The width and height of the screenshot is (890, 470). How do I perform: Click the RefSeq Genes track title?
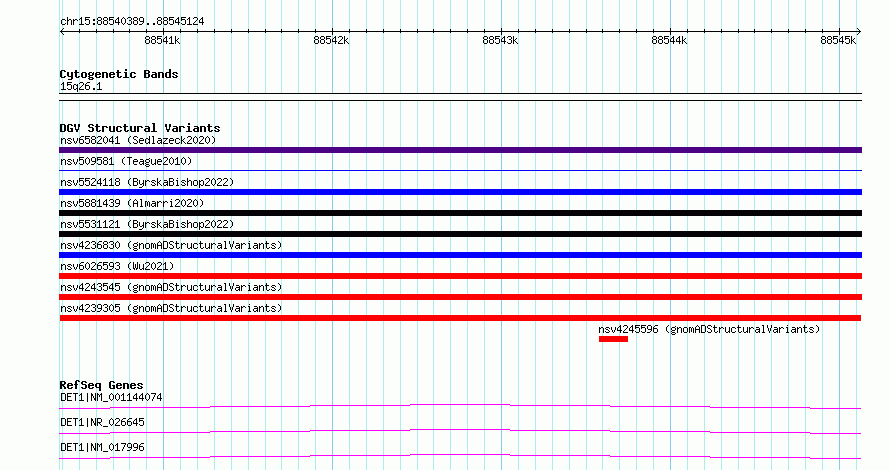tap(101, 385)
